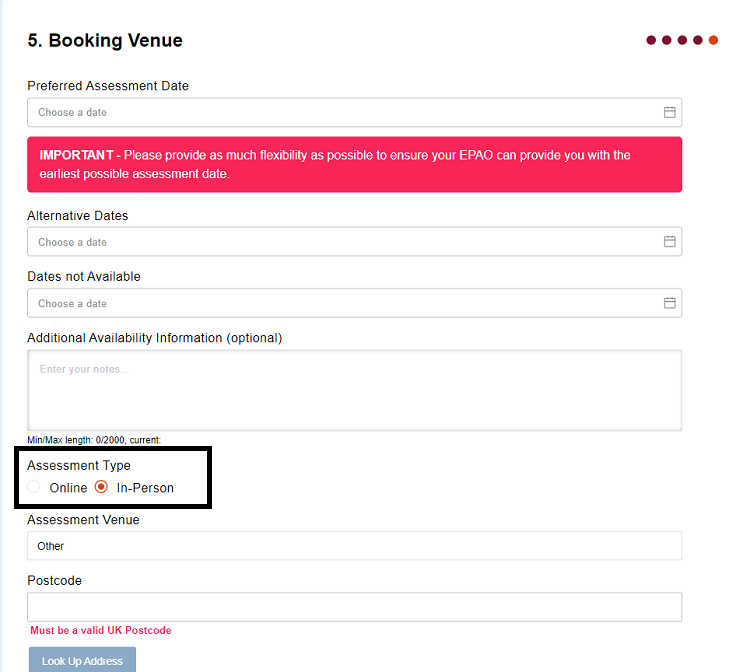Focus the Additional Availability notes text area
Screen dimensions: 750x672
click(354, 390)
